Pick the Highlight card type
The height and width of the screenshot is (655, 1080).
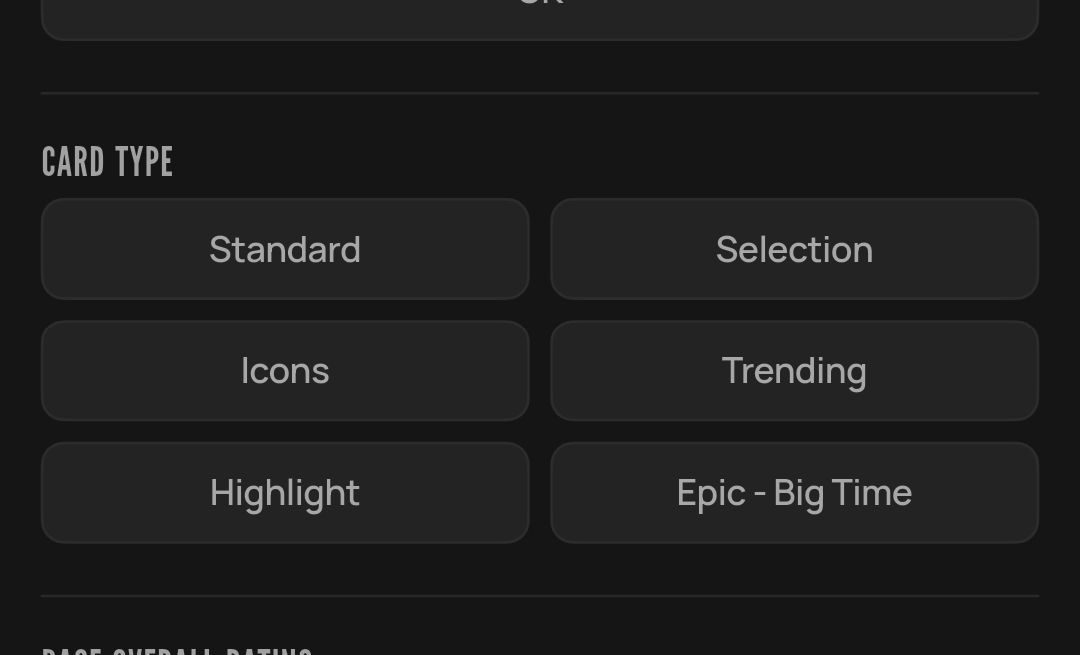click(x=285, y=492)
